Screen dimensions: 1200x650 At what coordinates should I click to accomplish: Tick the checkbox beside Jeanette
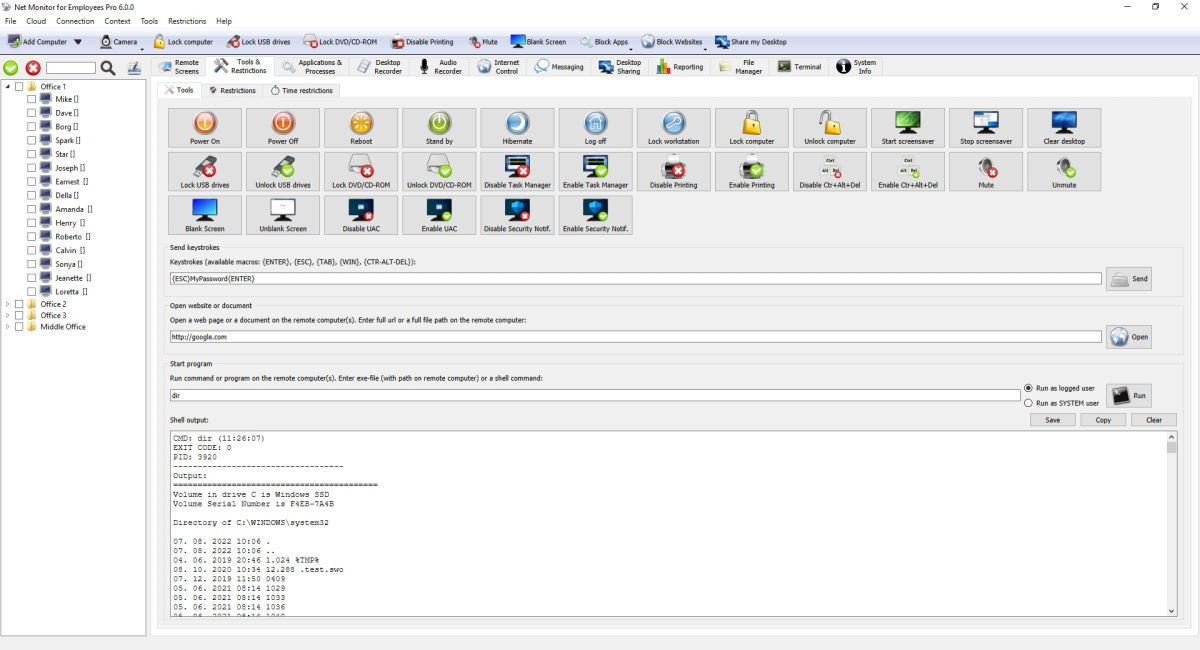click(30, 277)
